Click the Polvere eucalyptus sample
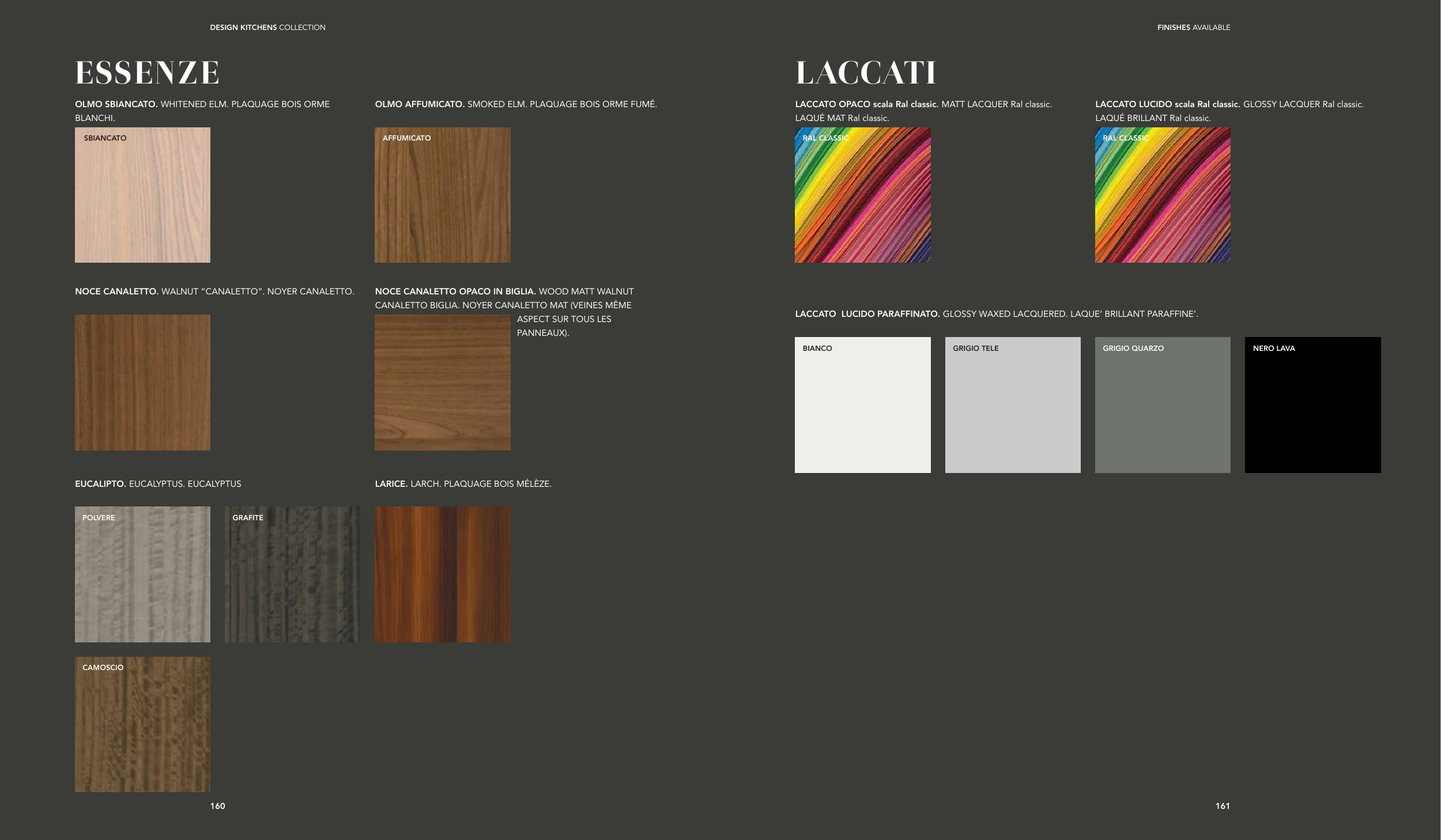 click(x=142, y=574)
